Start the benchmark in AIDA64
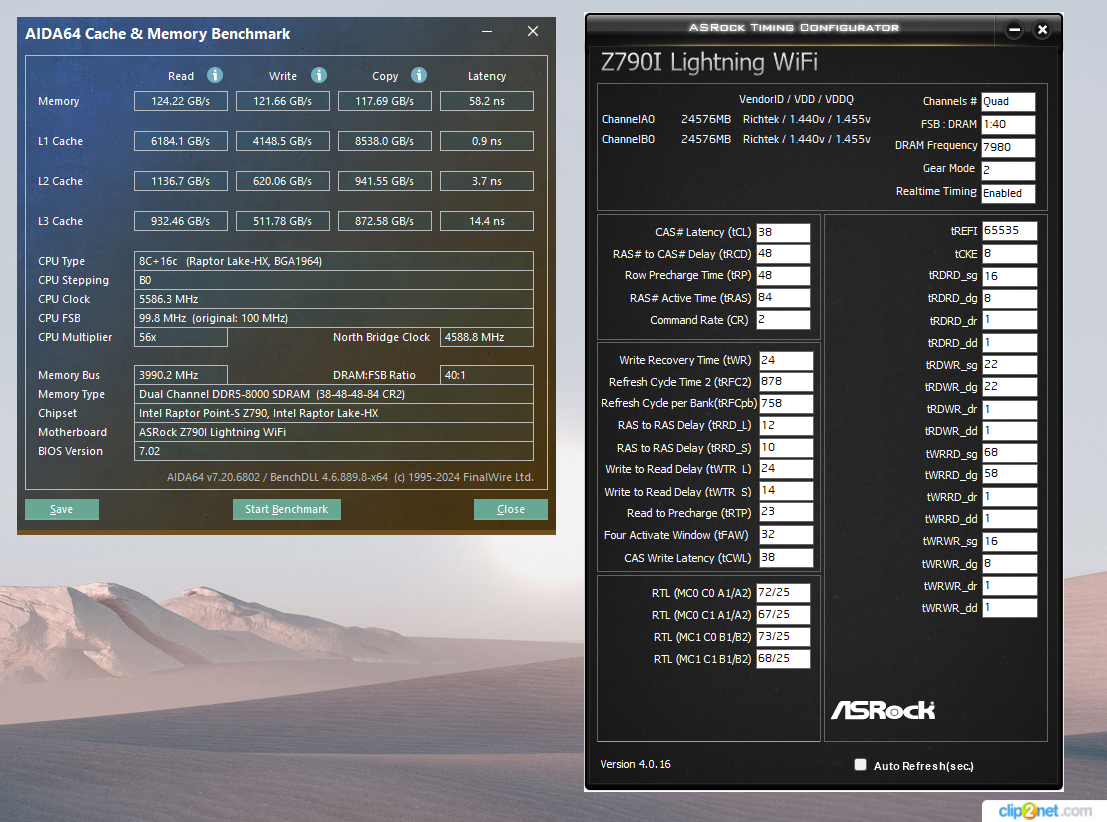 [287, 509]
